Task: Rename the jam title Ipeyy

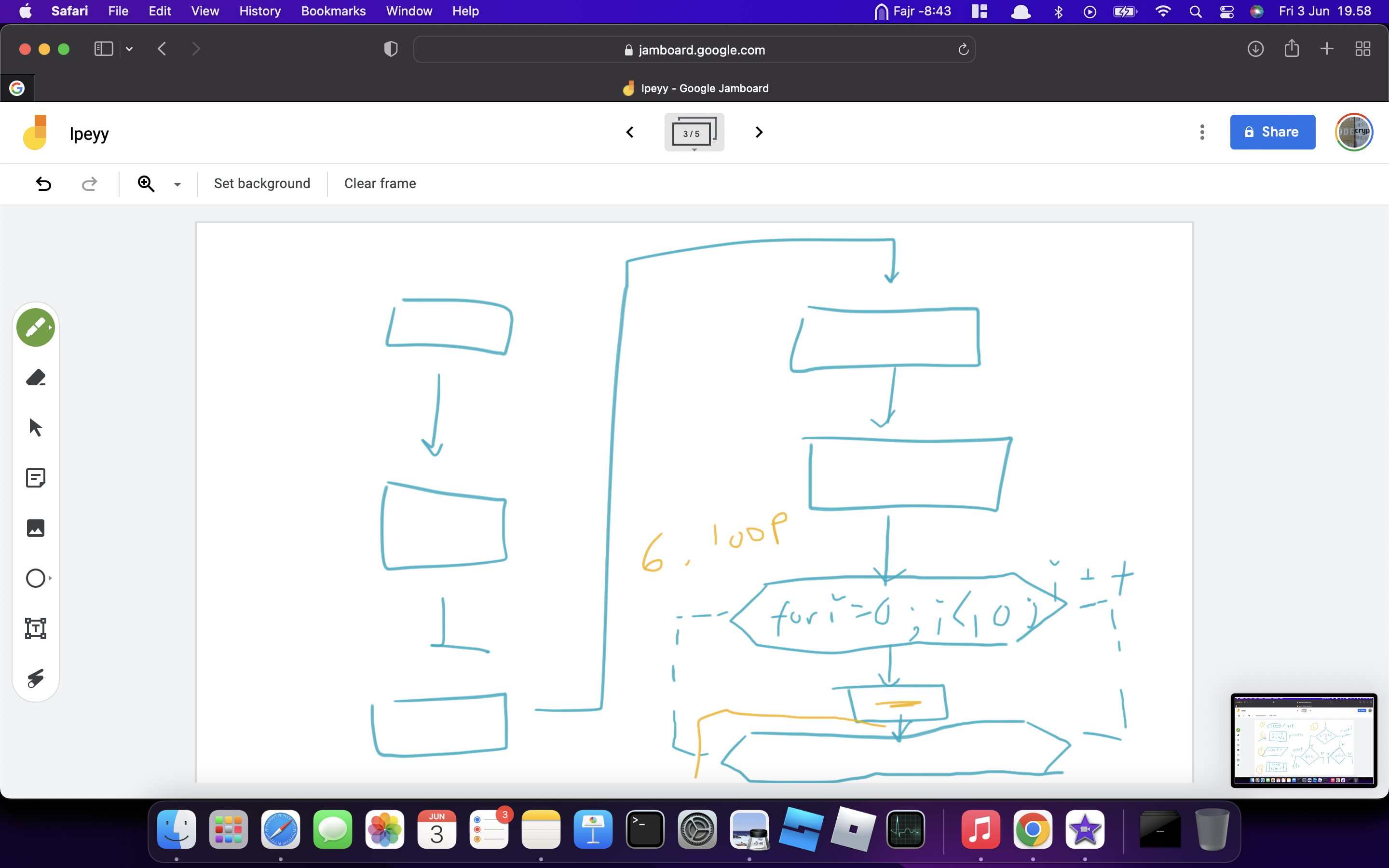Action: click(89, 134)
